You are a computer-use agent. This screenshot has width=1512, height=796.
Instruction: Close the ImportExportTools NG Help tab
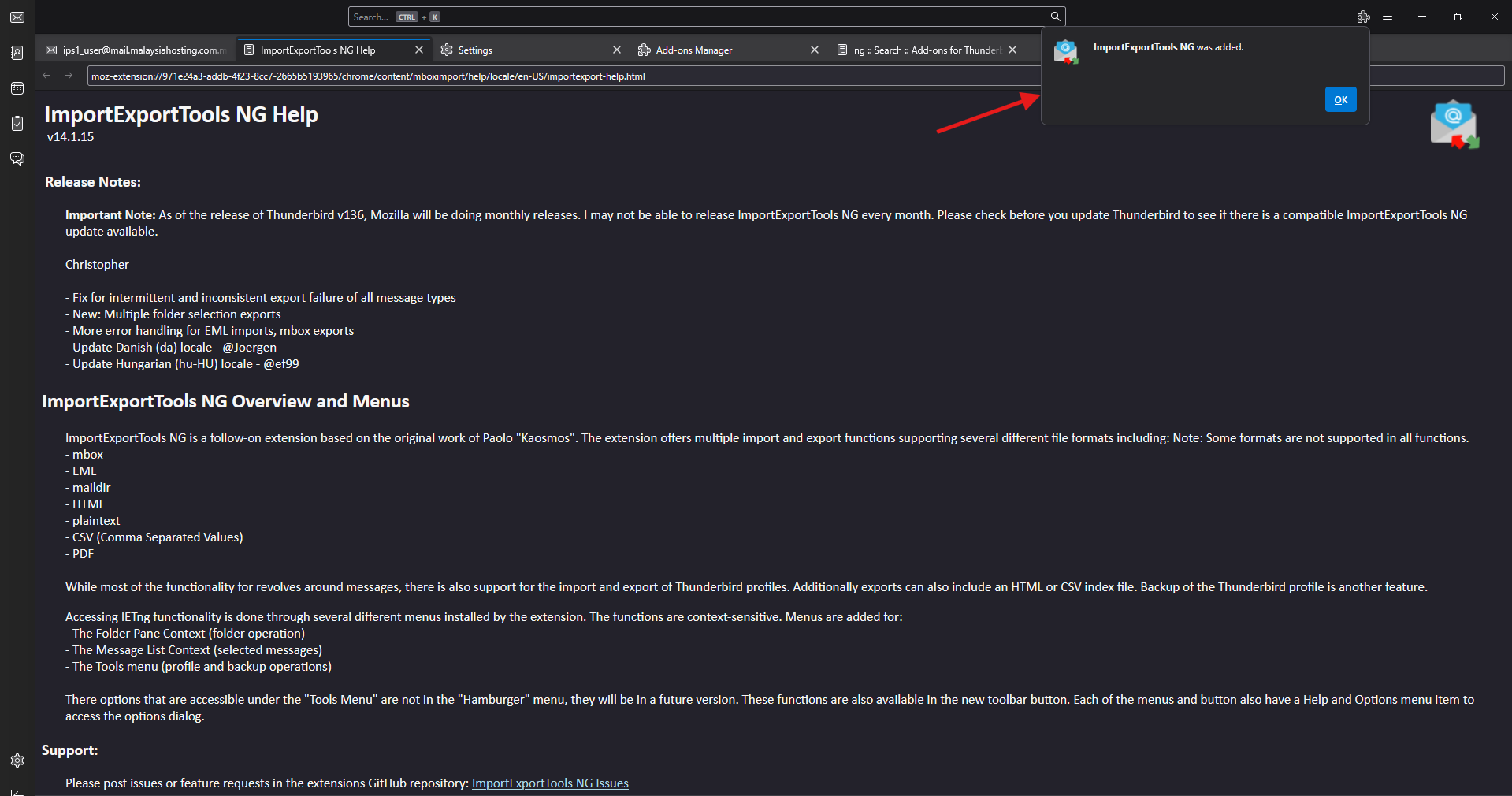[419, 50]
